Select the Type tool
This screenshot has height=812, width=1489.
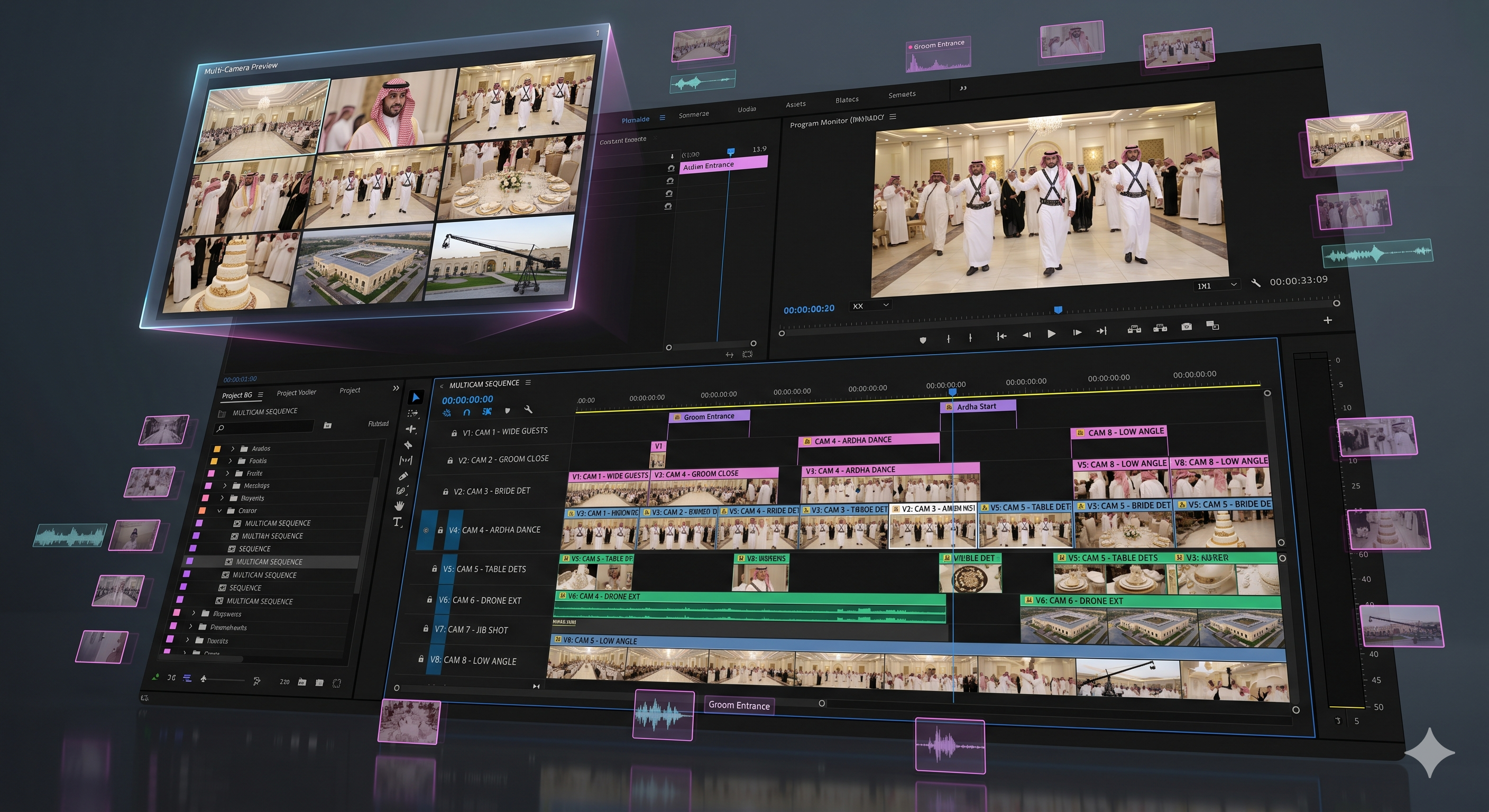[397, 522]
